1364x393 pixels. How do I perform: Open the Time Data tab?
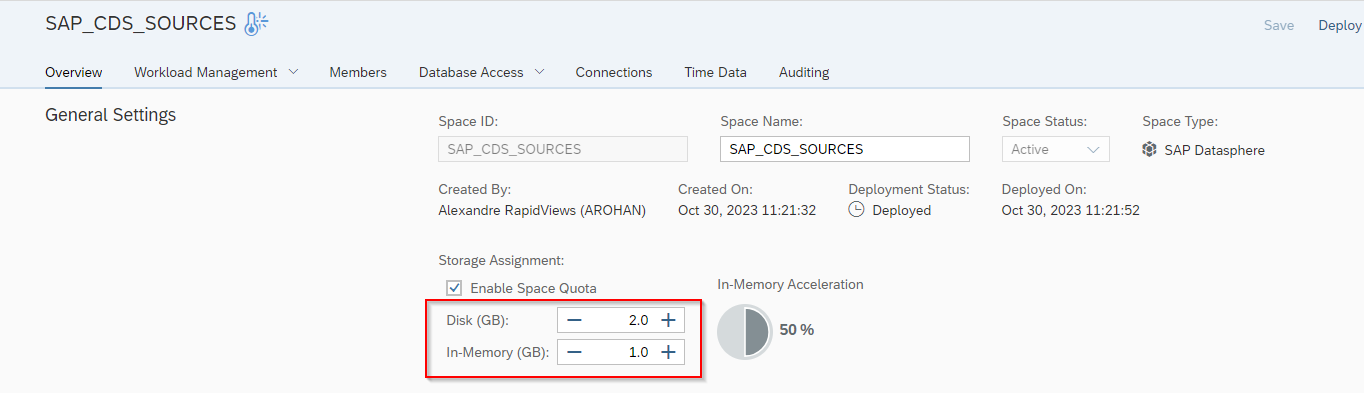[715, 72]
